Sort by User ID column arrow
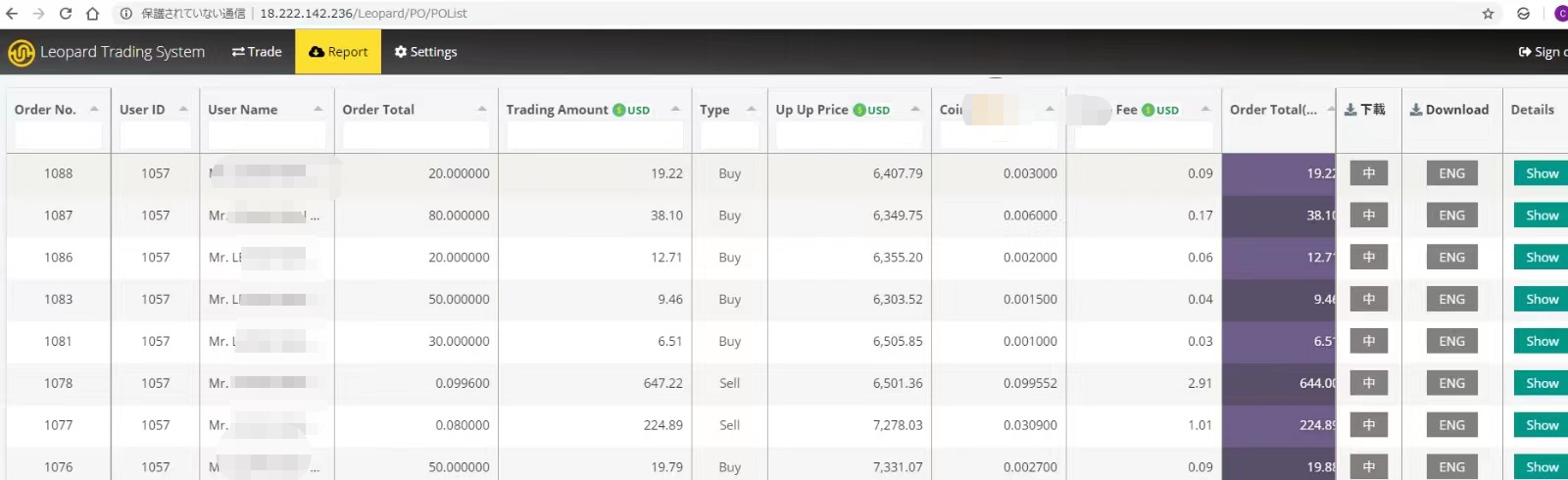1568x480 pixels. coord(183,109)
